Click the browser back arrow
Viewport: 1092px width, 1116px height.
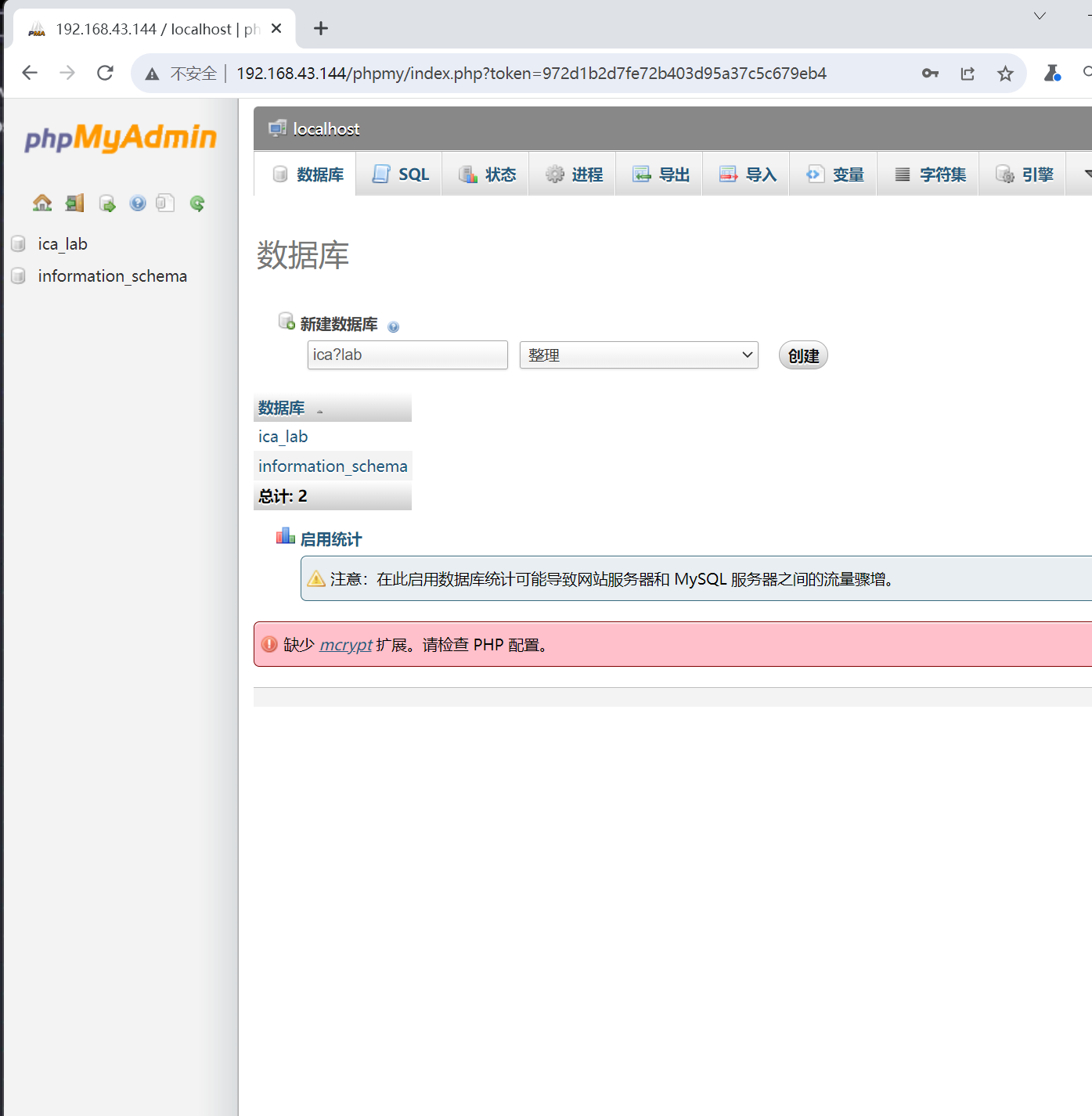(x=30, y=73)
